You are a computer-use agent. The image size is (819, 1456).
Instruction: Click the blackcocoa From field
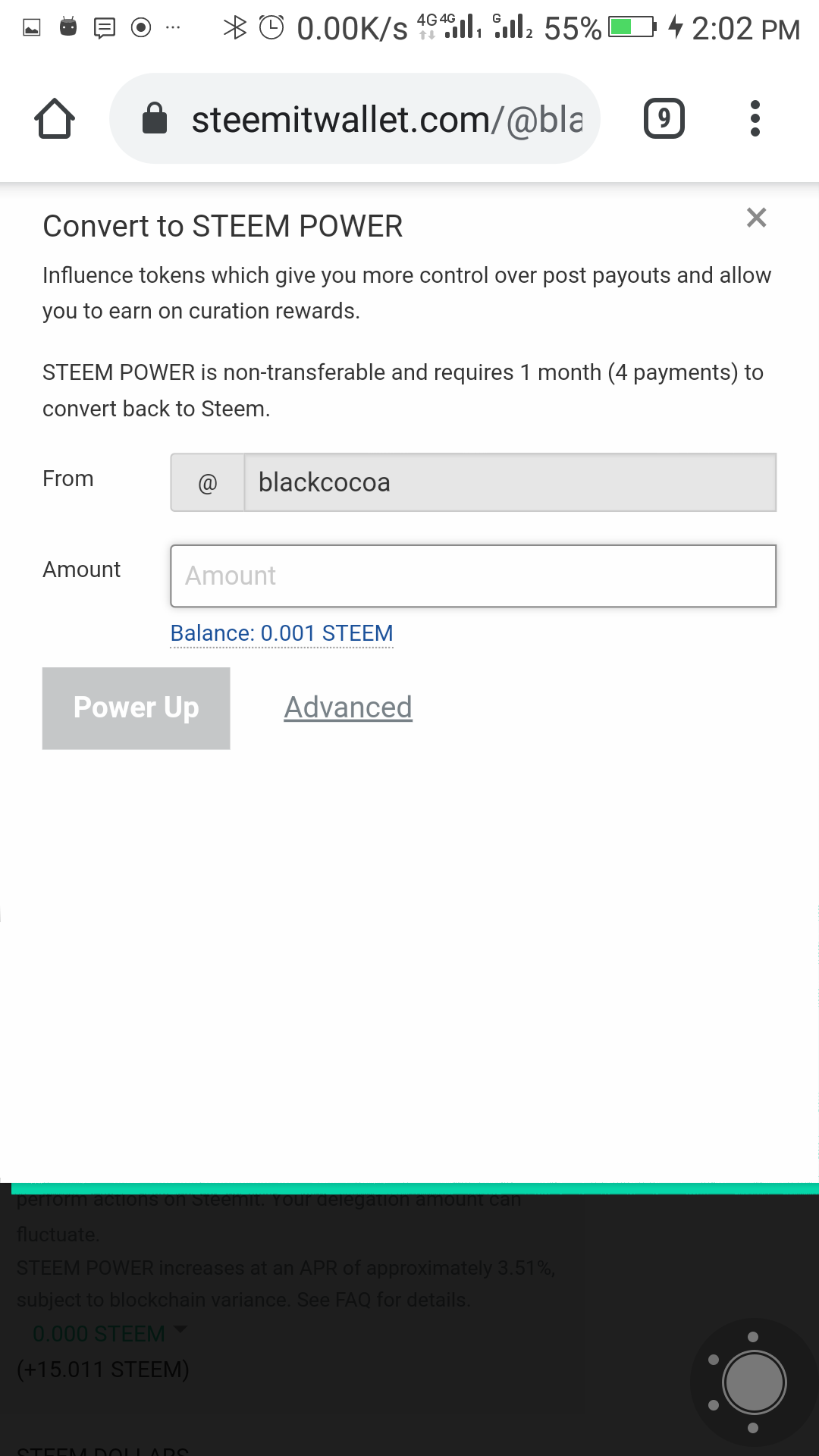tap(510, 482)
